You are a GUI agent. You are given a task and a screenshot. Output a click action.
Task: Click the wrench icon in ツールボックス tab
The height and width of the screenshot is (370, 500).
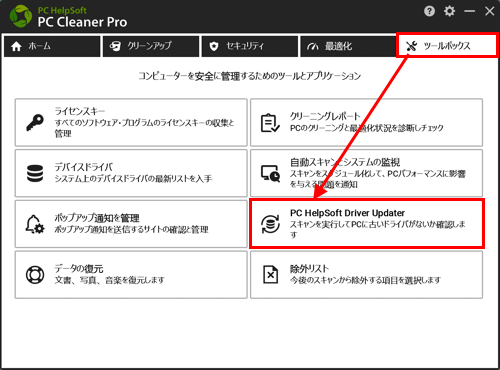tap(412, 46)
